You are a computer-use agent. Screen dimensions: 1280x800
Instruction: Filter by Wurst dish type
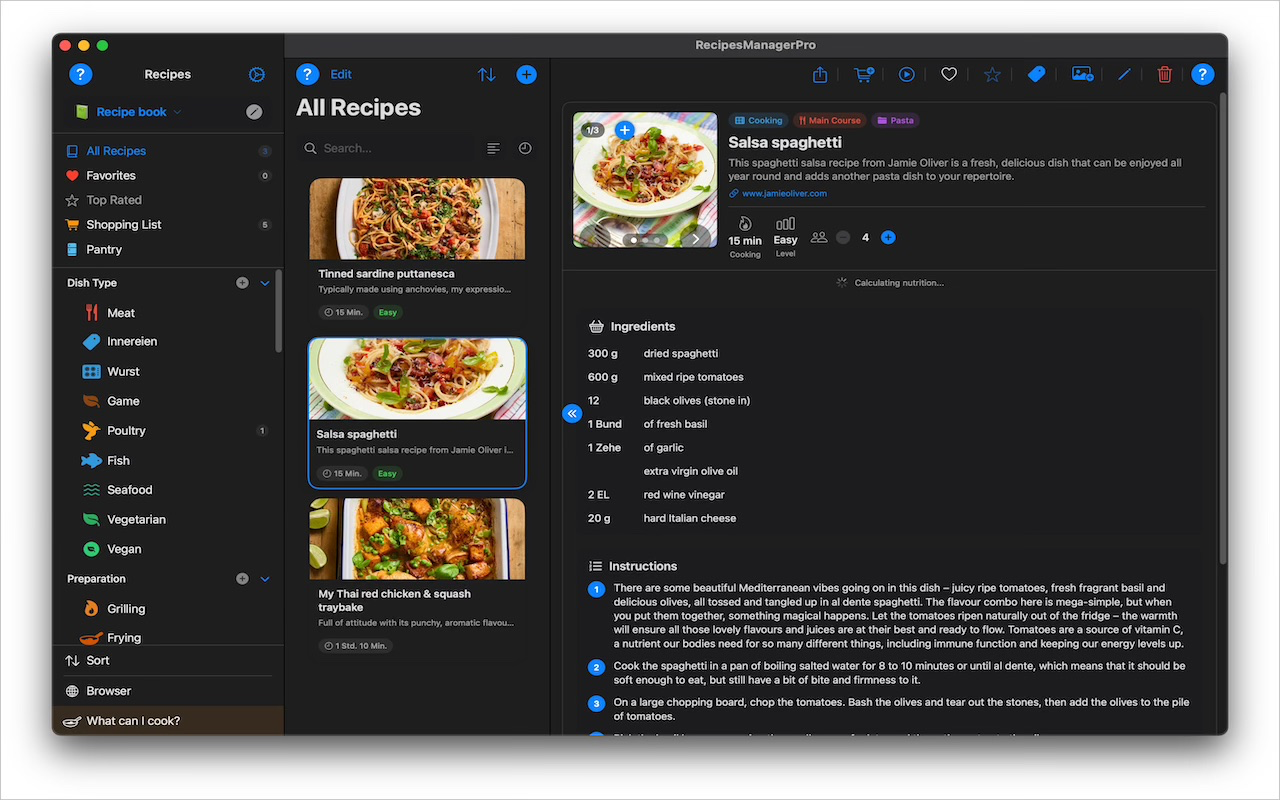tap(168, 371)
